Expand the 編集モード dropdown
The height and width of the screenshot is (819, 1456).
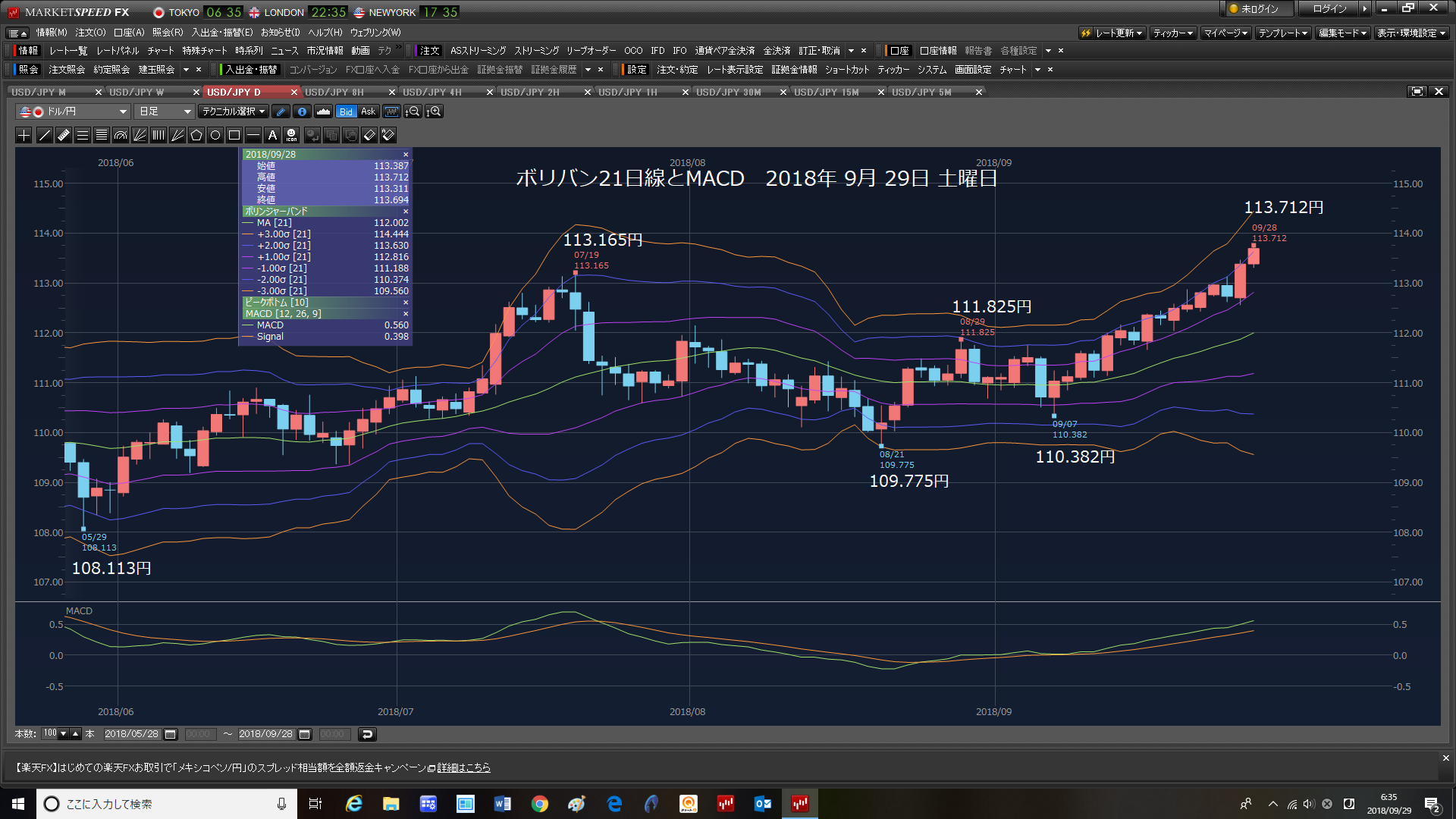[1342, 33]
